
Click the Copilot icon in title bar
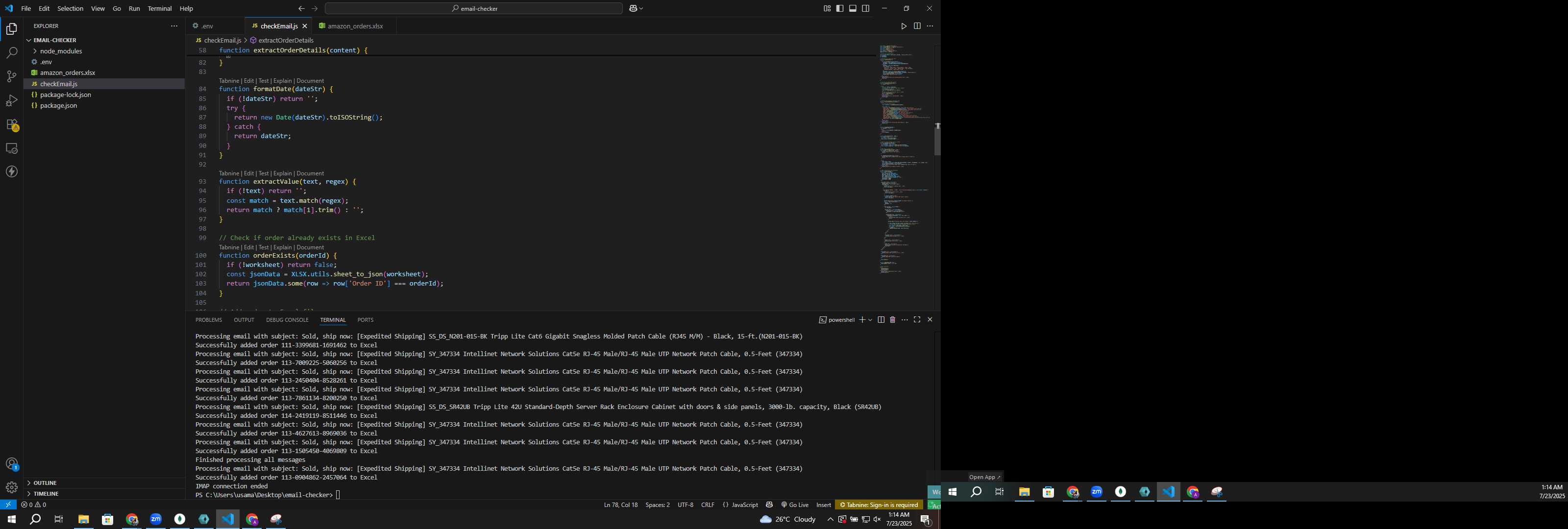pyautogui.click(x=633, y=8)
